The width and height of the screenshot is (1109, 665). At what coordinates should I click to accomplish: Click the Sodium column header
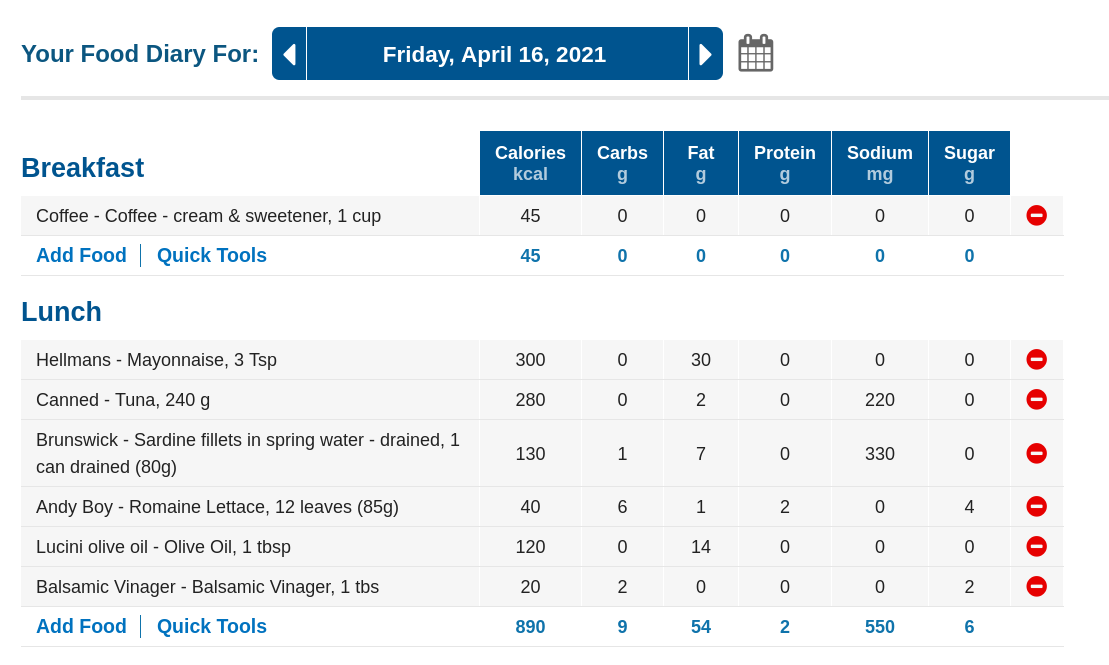point(880,163)
